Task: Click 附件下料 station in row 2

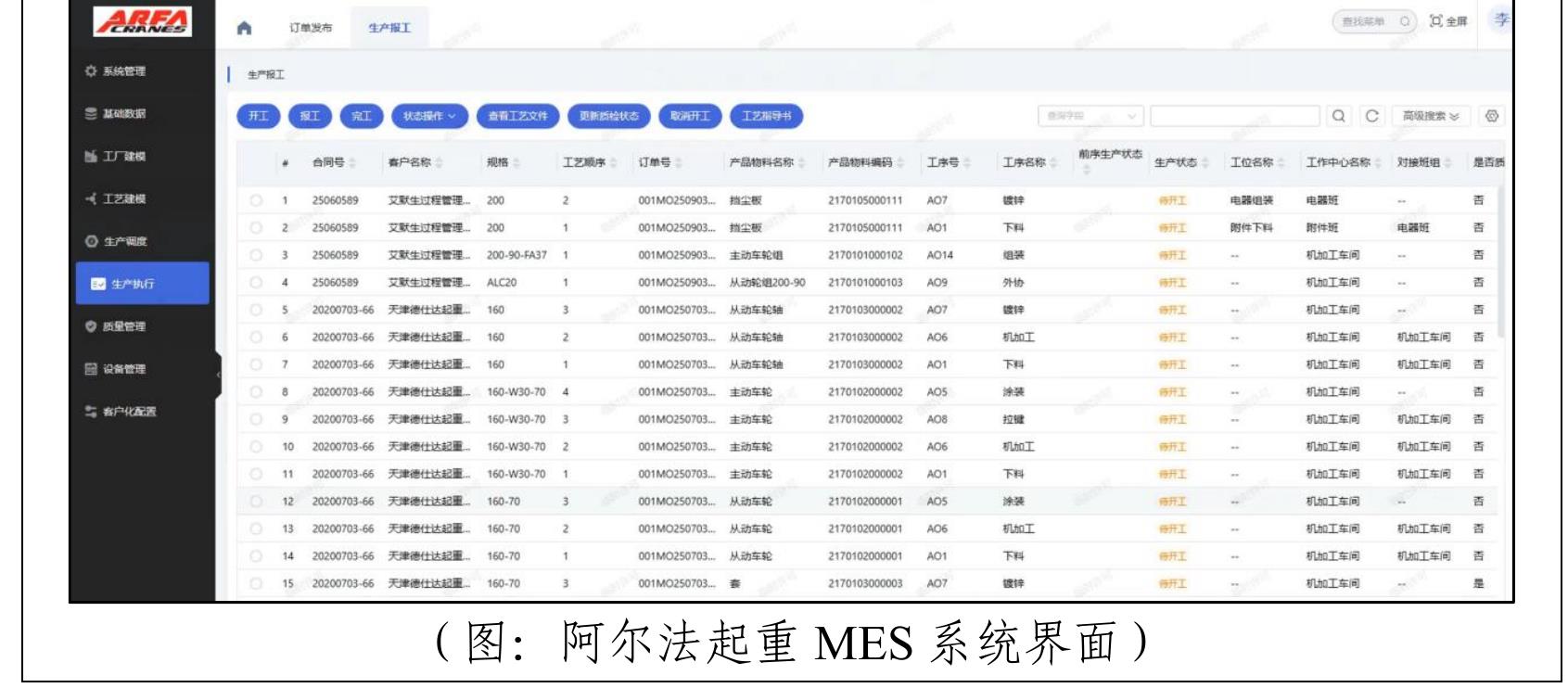Action: [x=1252, y=228]
